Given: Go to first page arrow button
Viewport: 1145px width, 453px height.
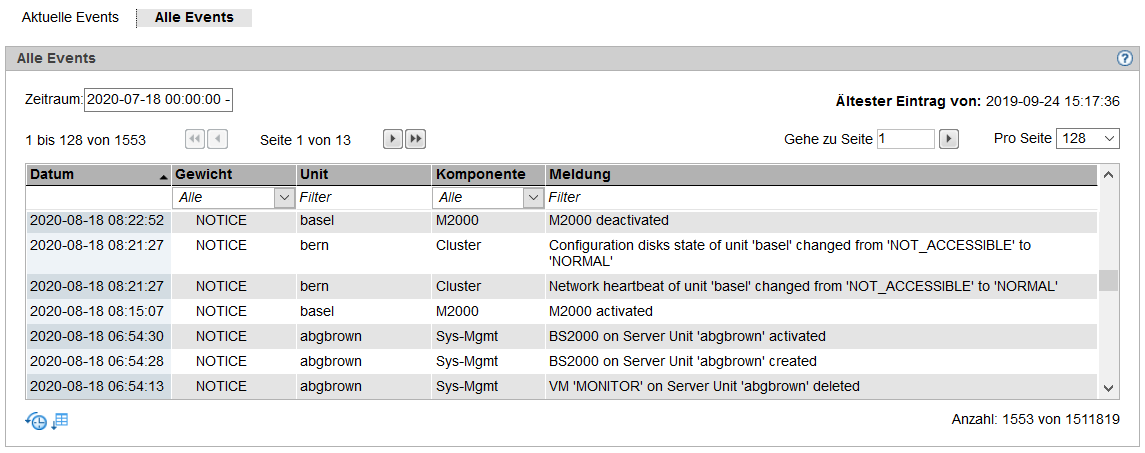Looking at the screenshot, I should [x=196, y=140].
